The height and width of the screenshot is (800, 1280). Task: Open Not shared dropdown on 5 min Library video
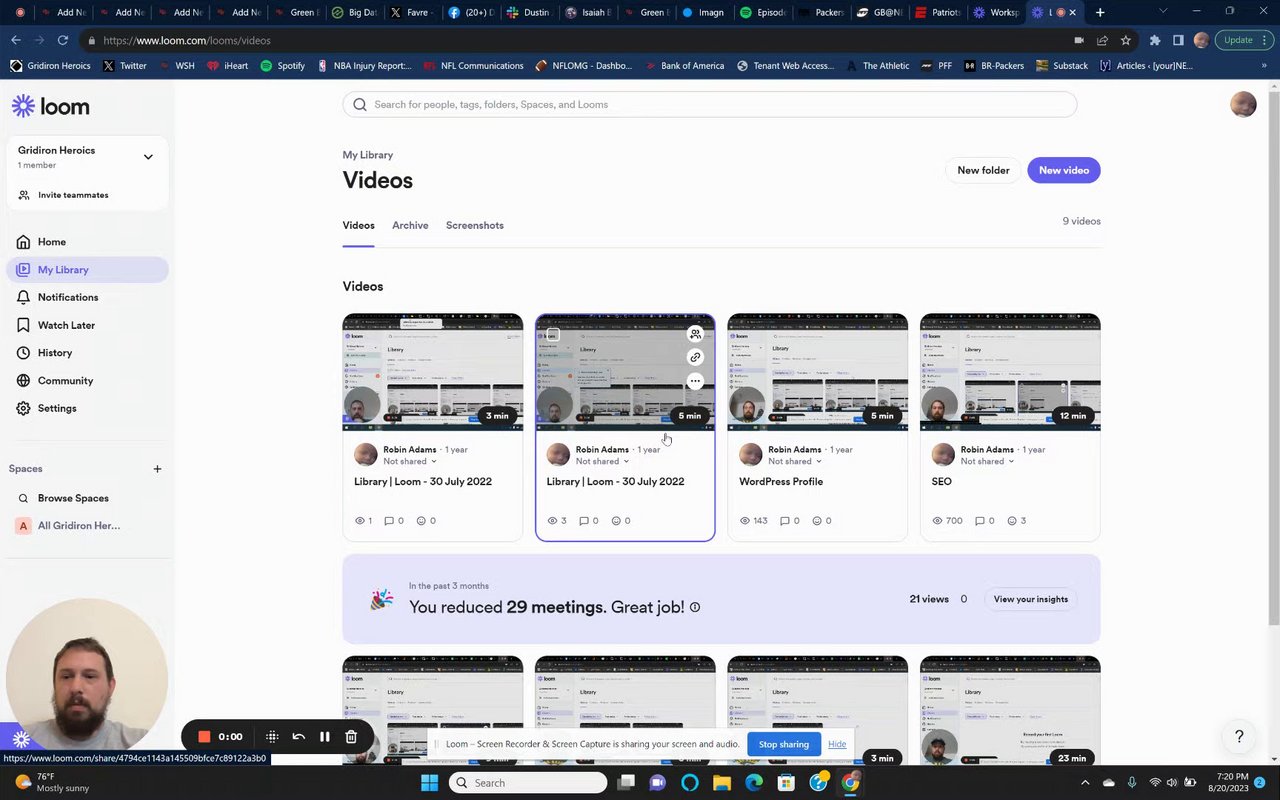[x=603, y=461]
